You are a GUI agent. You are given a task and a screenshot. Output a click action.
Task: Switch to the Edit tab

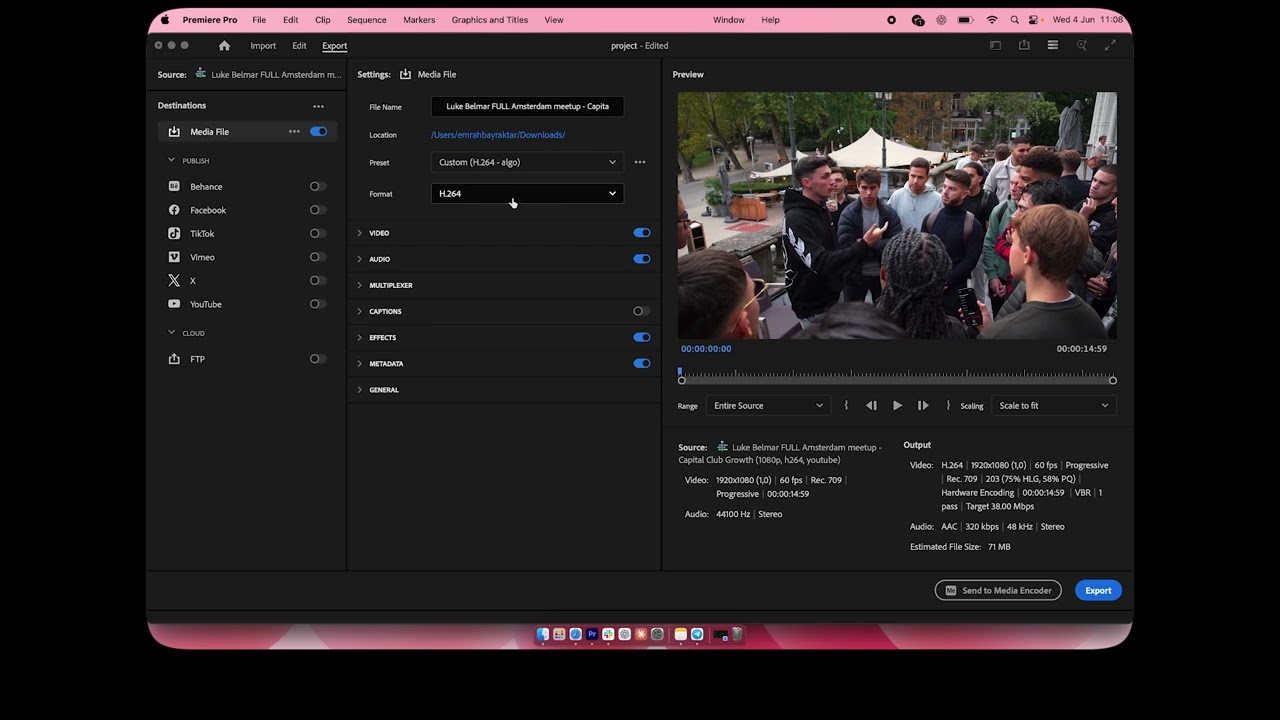[299, 46]
